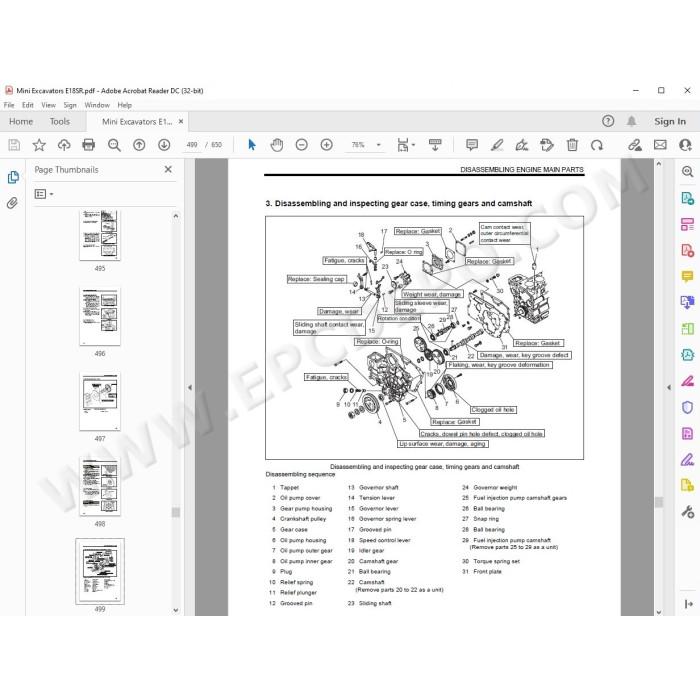Open Export PDF tool in right pane
The height and width of the screenshot is (700, 700).
click(x=688, y=198)
